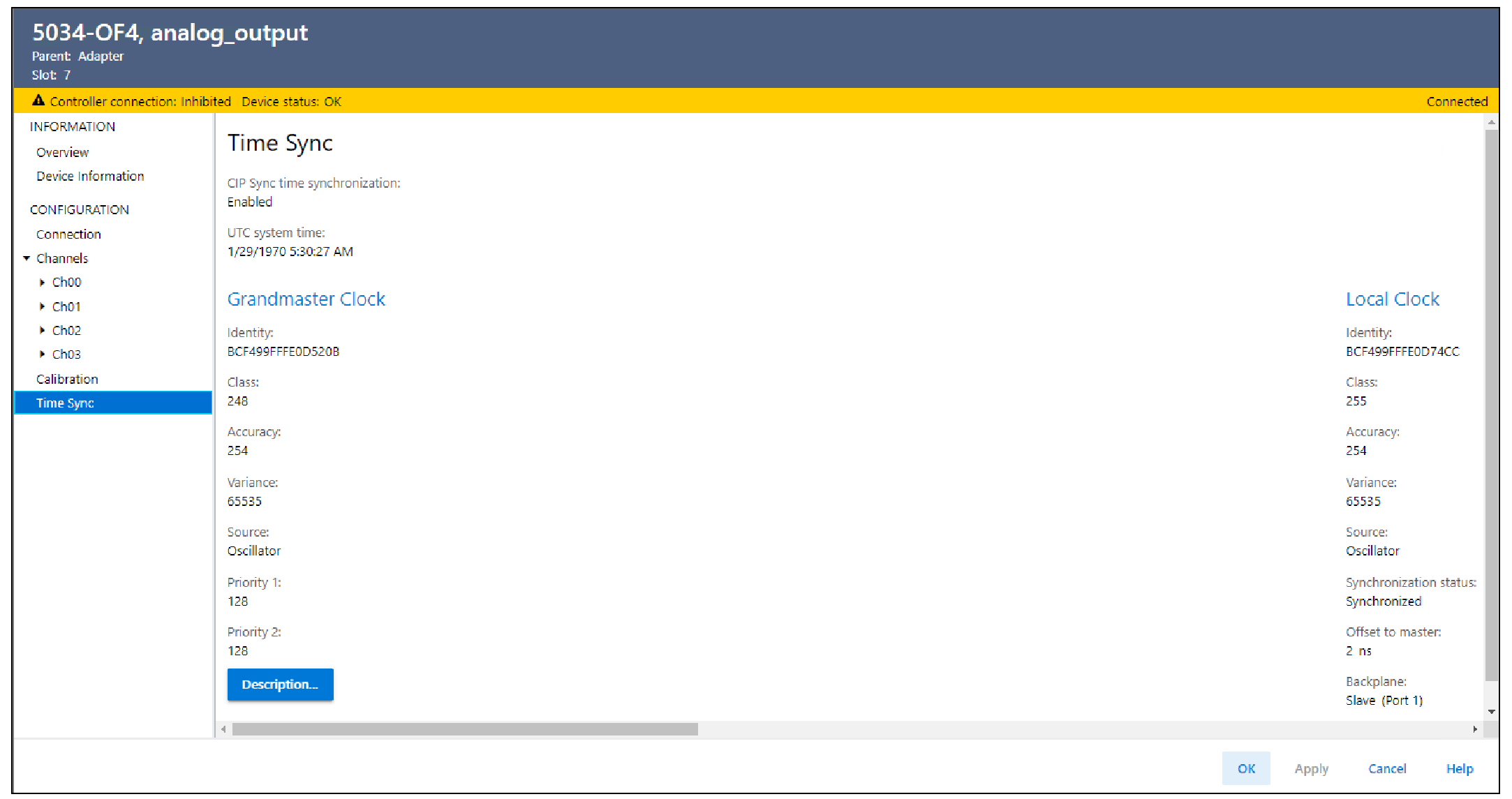Click the local clock class value 255

(1356, 401)
